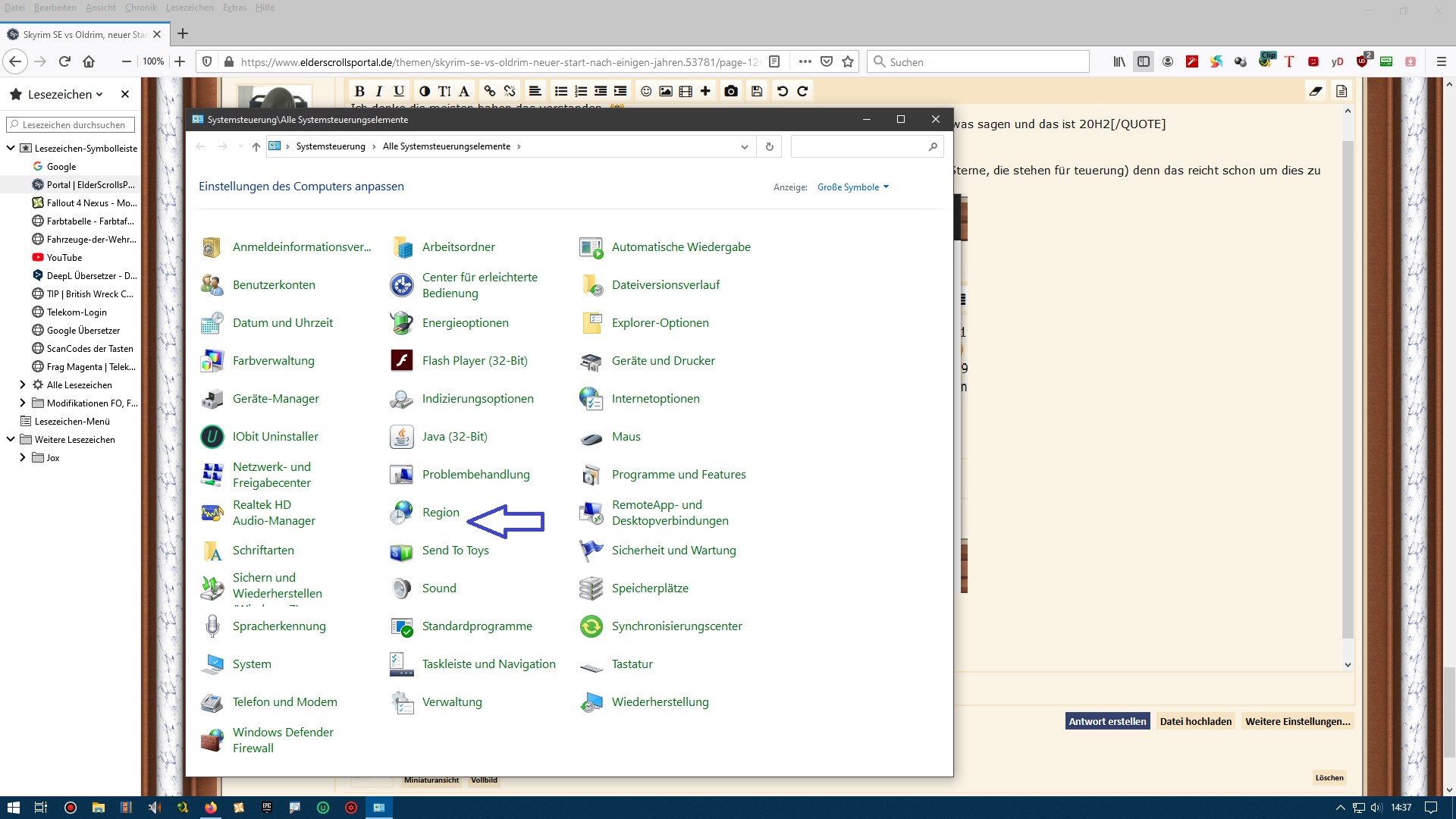Screen dimensions: 1456x819
Task: Click the Bold formatting icon in editor
Action: tap(359, 91)
